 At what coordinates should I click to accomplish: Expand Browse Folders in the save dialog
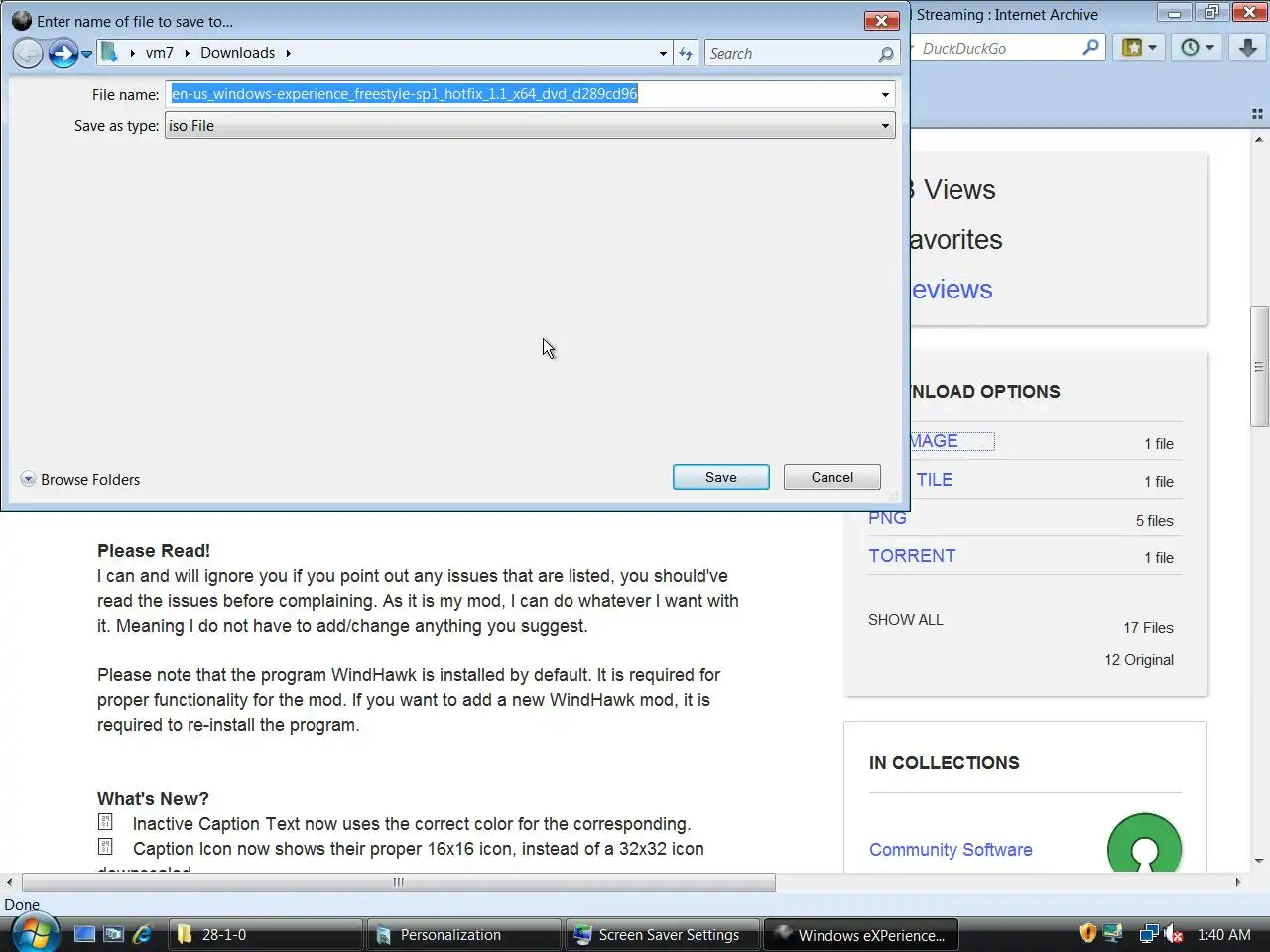80,479
